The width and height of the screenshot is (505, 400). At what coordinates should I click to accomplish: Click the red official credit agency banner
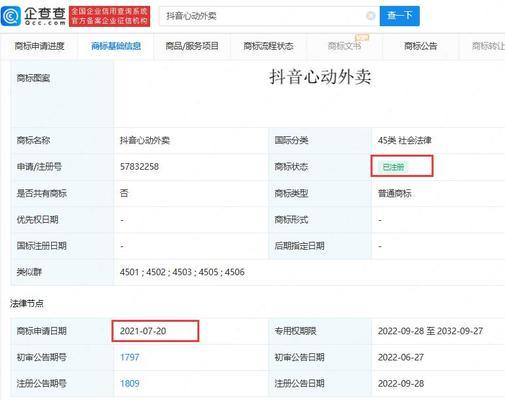tap(110, 16)
